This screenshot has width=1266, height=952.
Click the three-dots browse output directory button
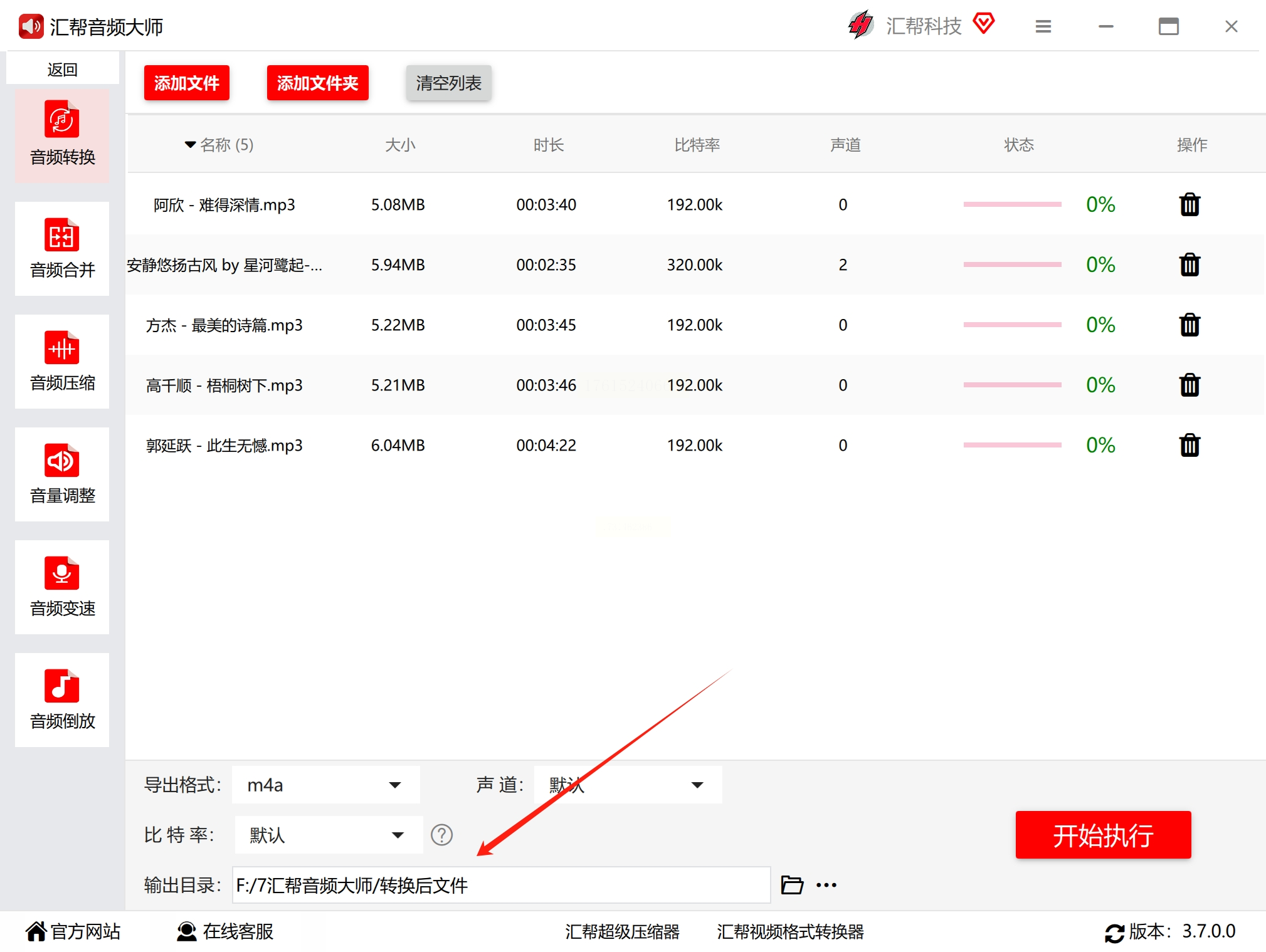pos(826,885)
